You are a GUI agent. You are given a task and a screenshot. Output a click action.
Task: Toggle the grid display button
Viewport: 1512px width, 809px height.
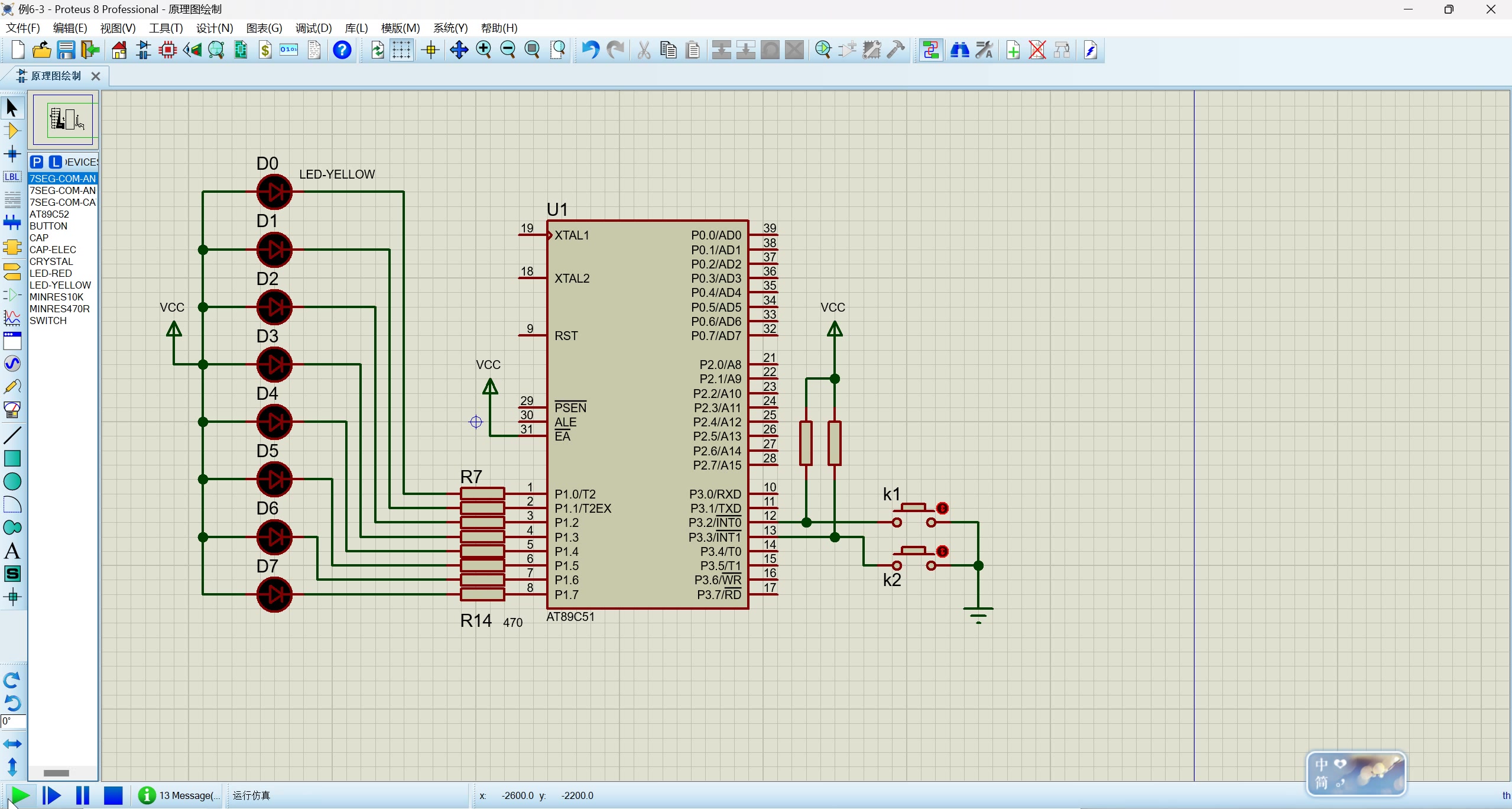coord(401,50)
